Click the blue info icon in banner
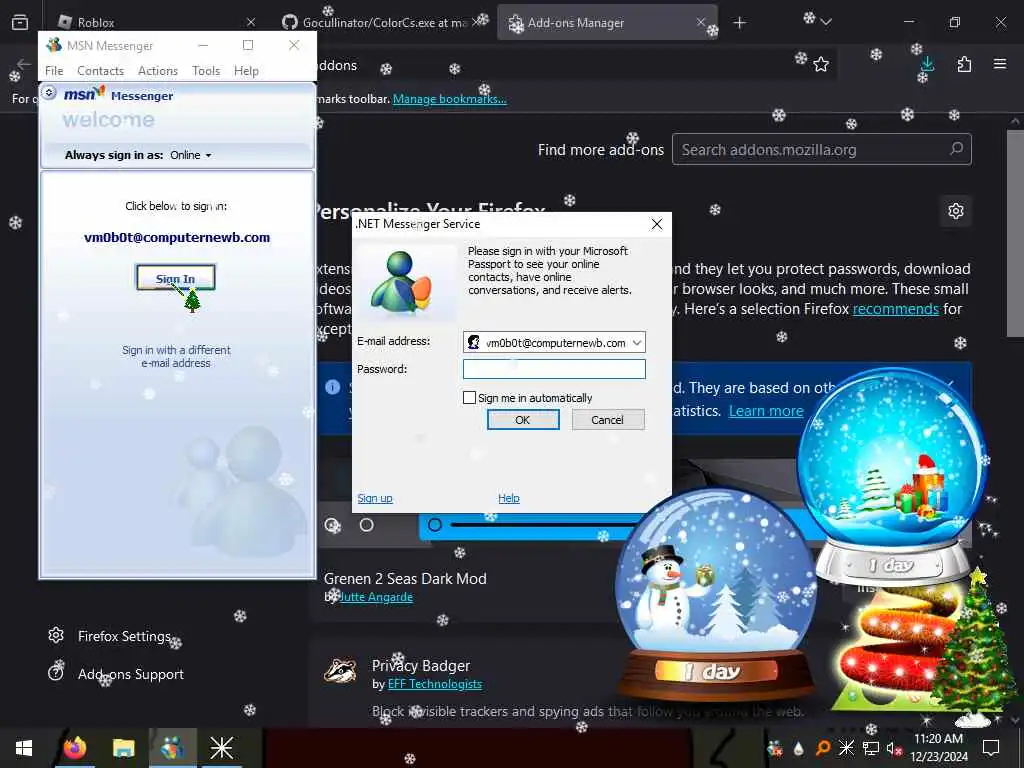Screen dimensions: 1024x768 [332, 387]
